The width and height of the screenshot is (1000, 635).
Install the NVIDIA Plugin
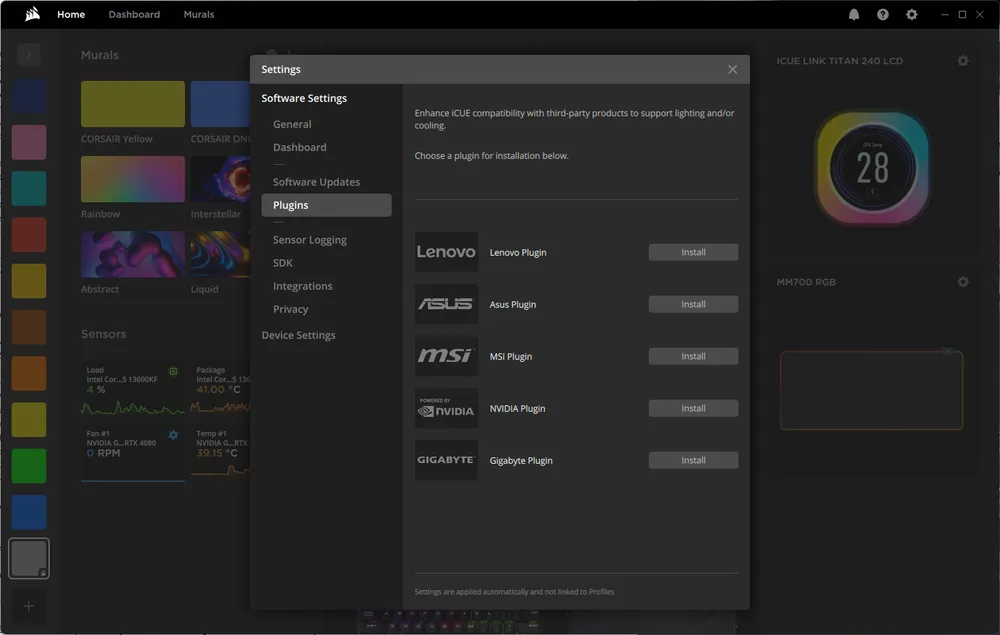pos(693,408)
